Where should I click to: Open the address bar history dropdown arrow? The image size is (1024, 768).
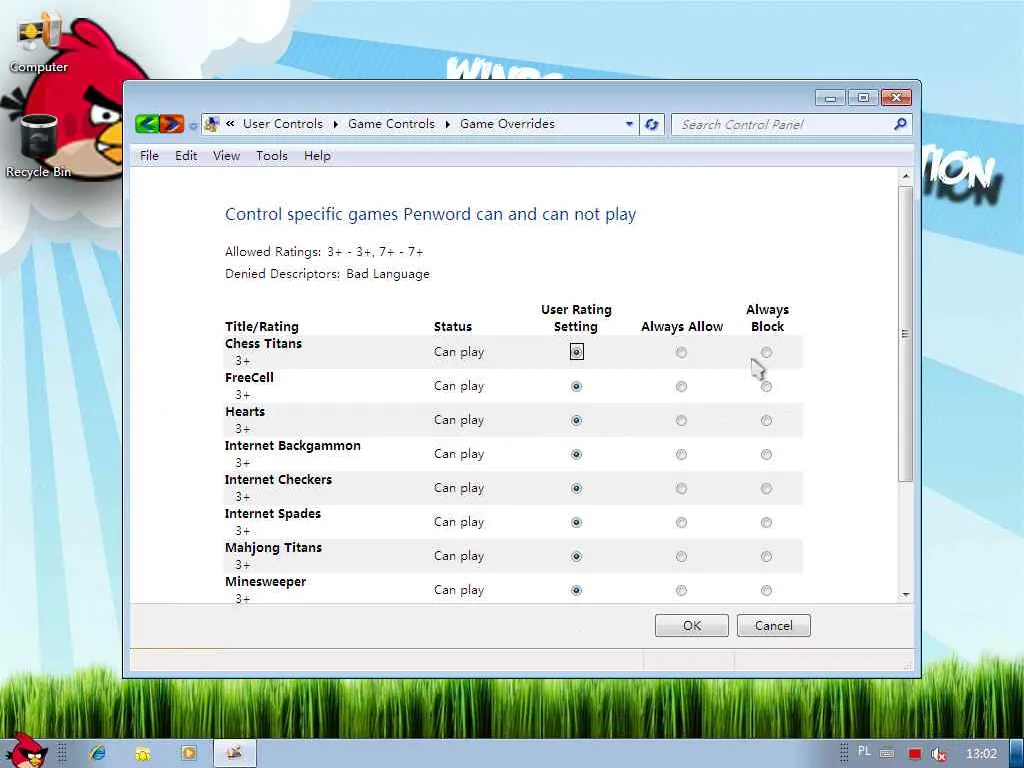pos(629,123)
